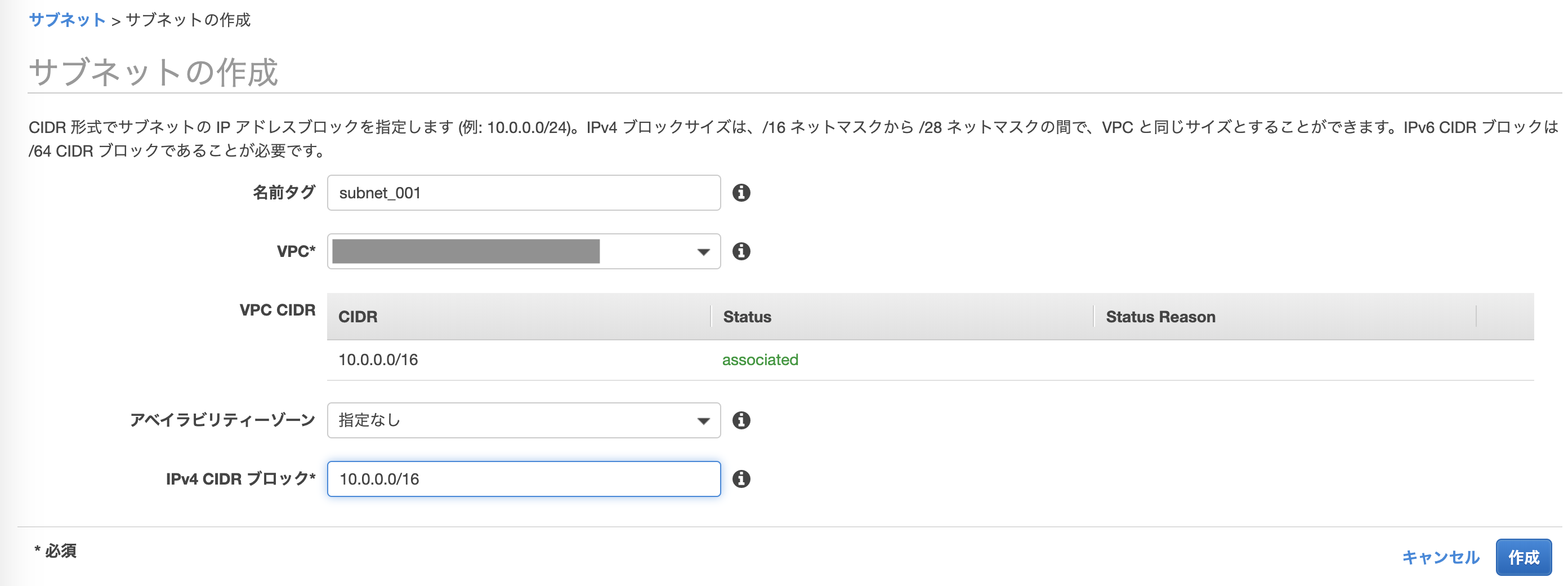
Task: Open サブネットの作成 breadcrumb entry
Action: pyautogui.click(x=189, y=19)
